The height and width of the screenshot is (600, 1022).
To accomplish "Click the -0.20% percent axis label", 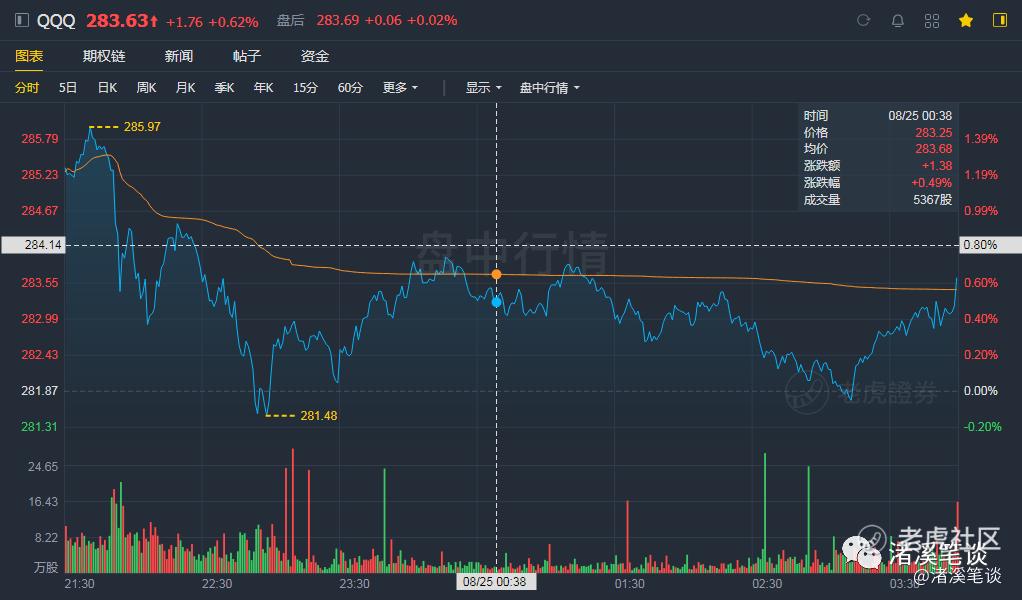I will coord(982,427).
